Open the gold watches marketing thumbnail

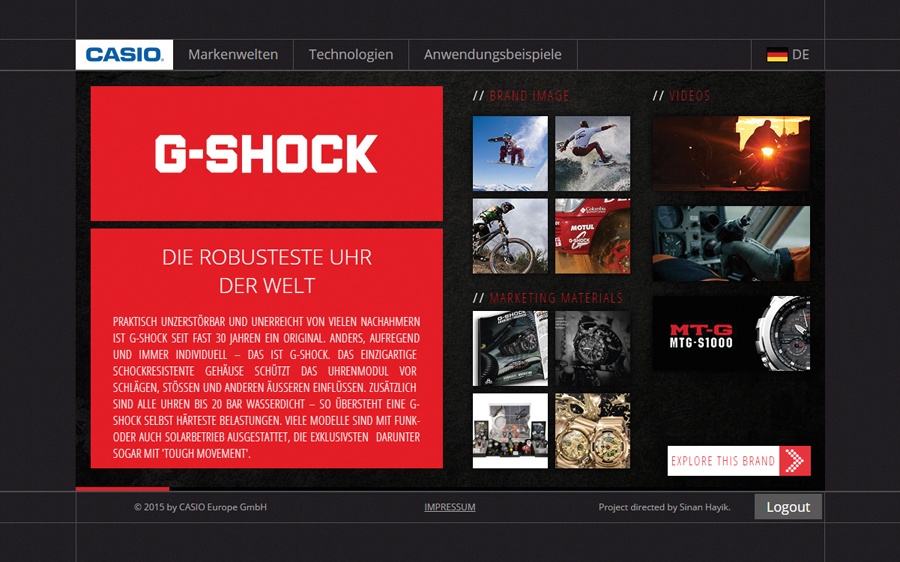[x=592, y=431]
